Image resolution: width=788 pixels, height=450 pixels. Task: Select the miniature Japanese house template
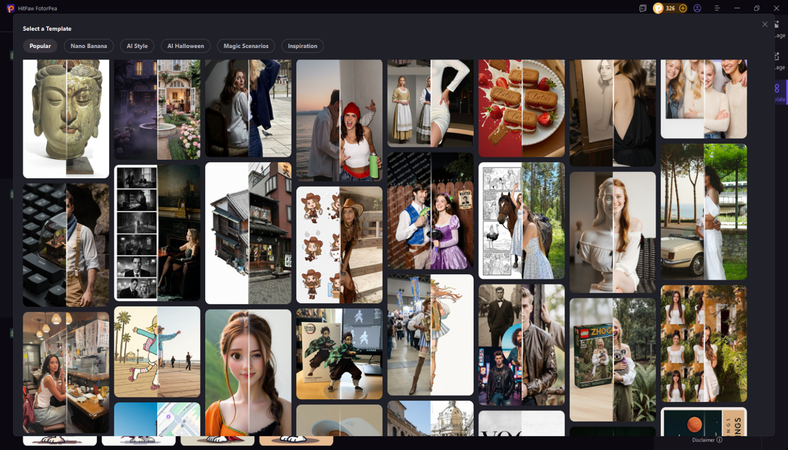tap(248, 233)
